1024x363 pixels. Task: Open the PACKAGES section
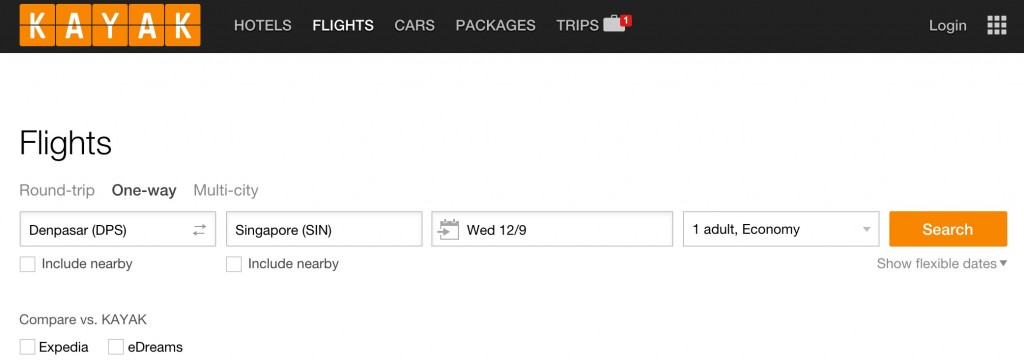coord(496,25)
